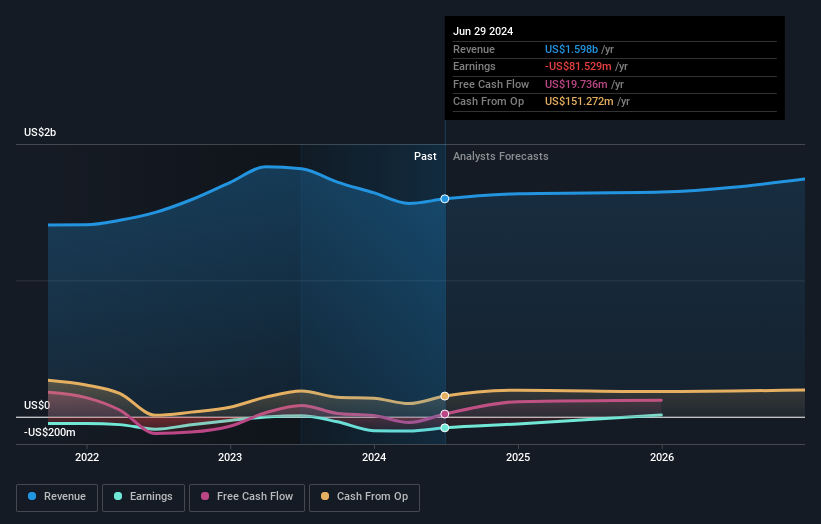Screen dimensions: 821x524
Task: Click the Analysts Forecasts label
Action: click(x=501, y=157)
